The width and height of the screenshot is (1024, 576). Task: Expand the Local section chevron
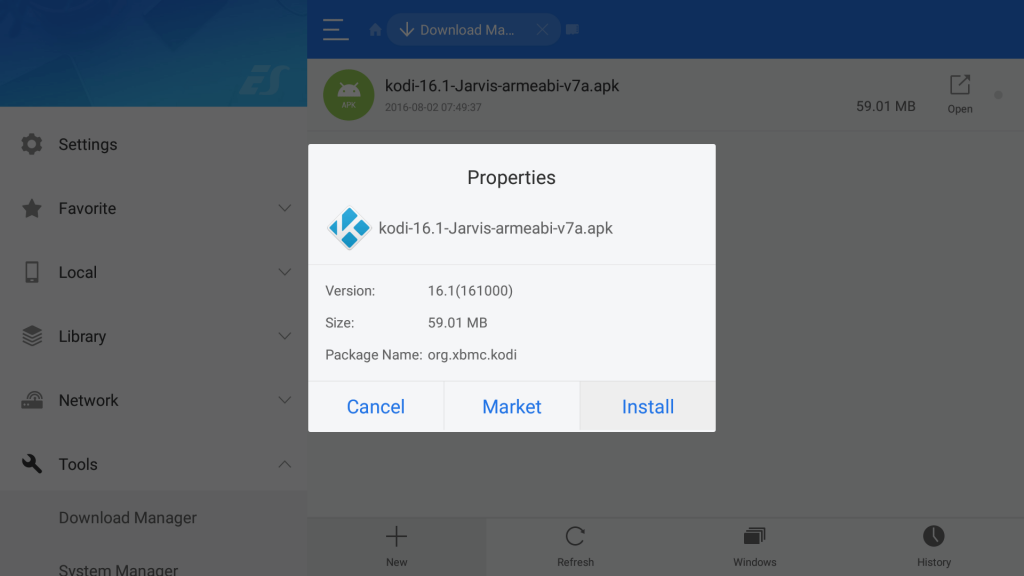point(285,272)
